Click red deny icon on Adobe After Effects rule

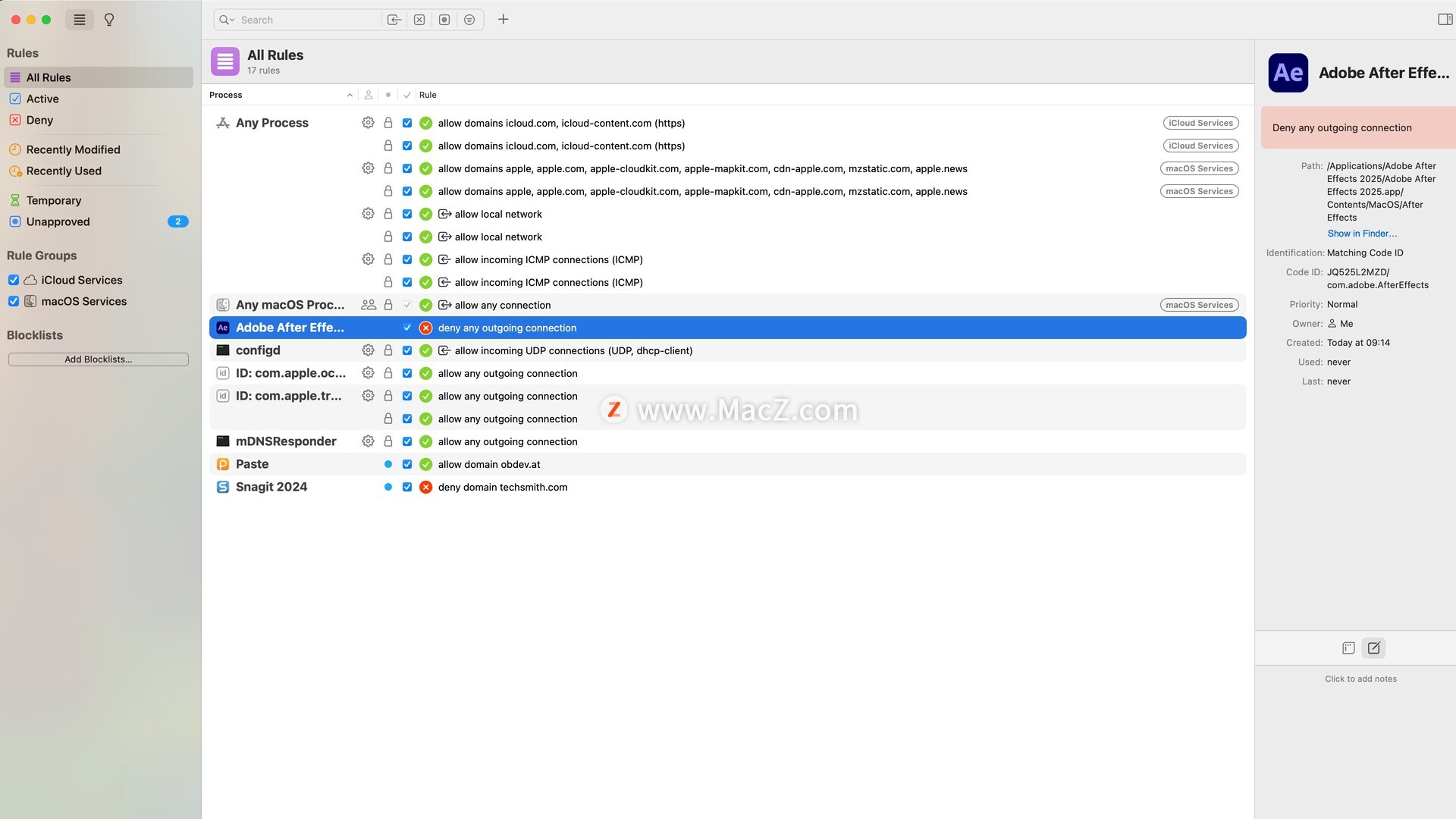pyautogui.click(x=426, y=328)
